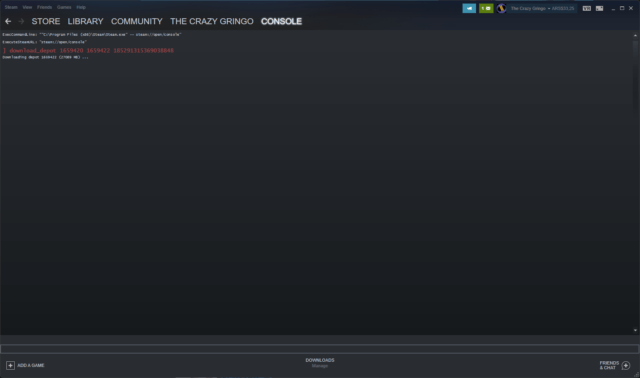Viewport: 640px width, 378px height.
Task: Open the Help menu
Action: [81, 7]
